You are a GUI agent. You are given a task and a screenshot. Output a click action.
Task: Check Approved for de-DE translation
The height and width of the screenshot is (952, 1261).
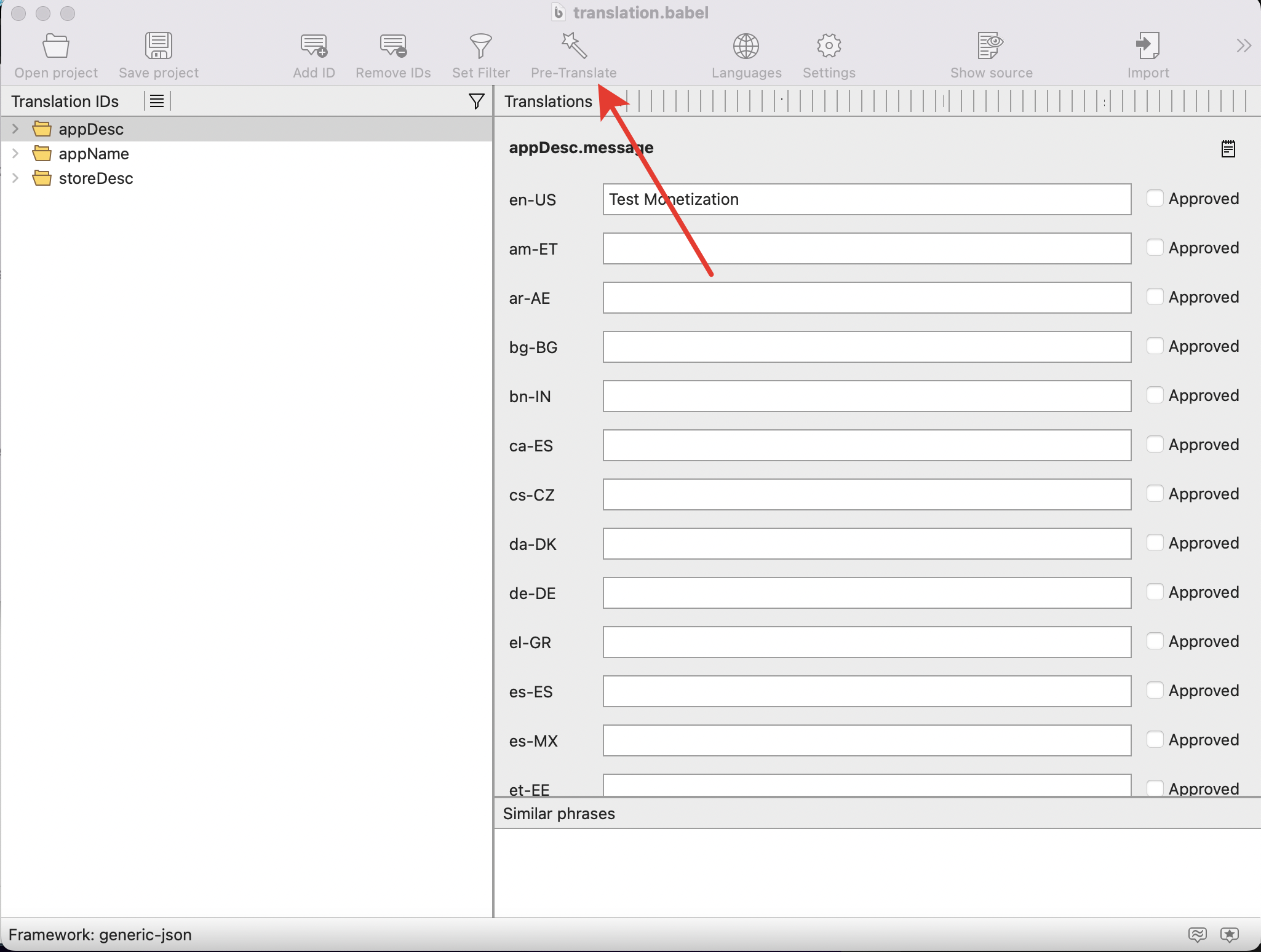tap(1155, 592)
